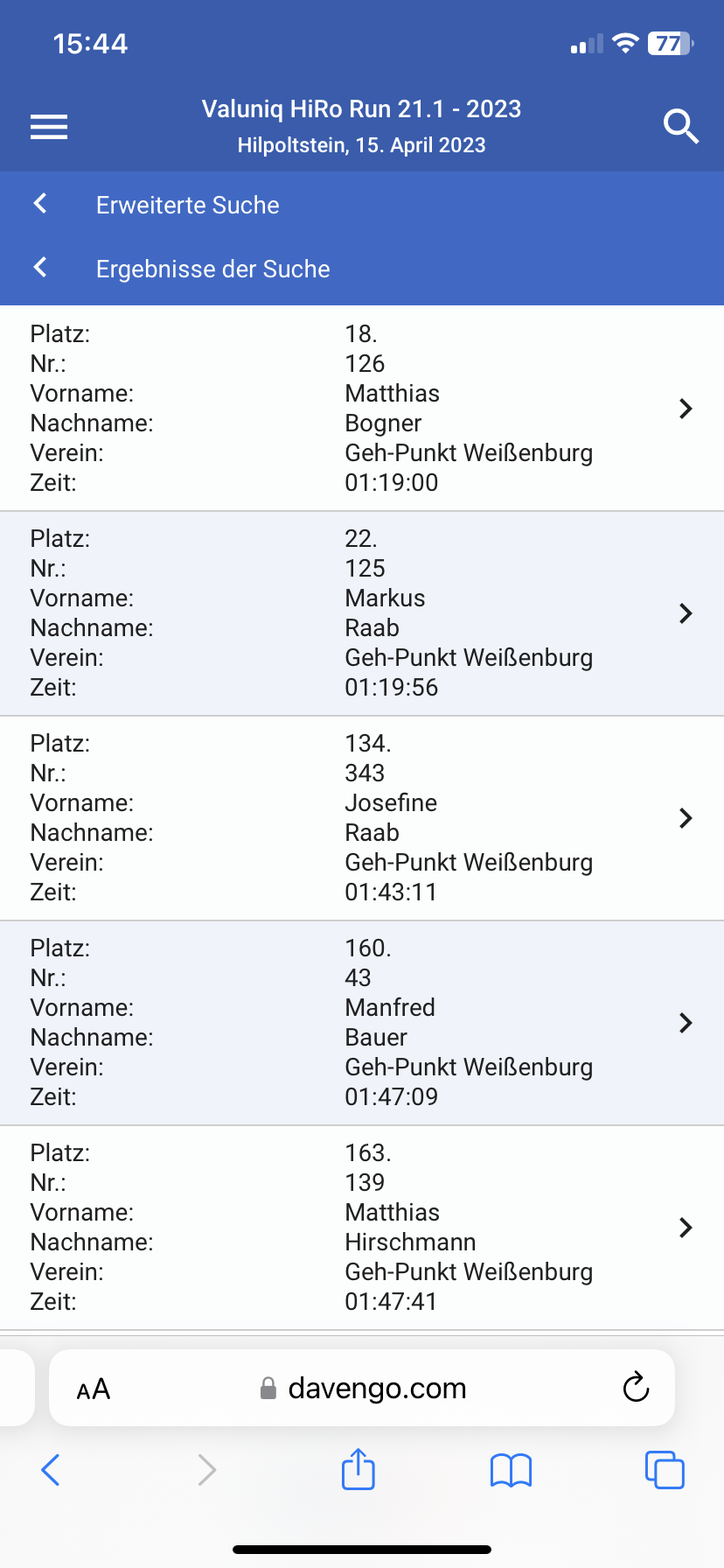Open the hamburger navigation menu
724x1568 pixels.
(49, 127)
